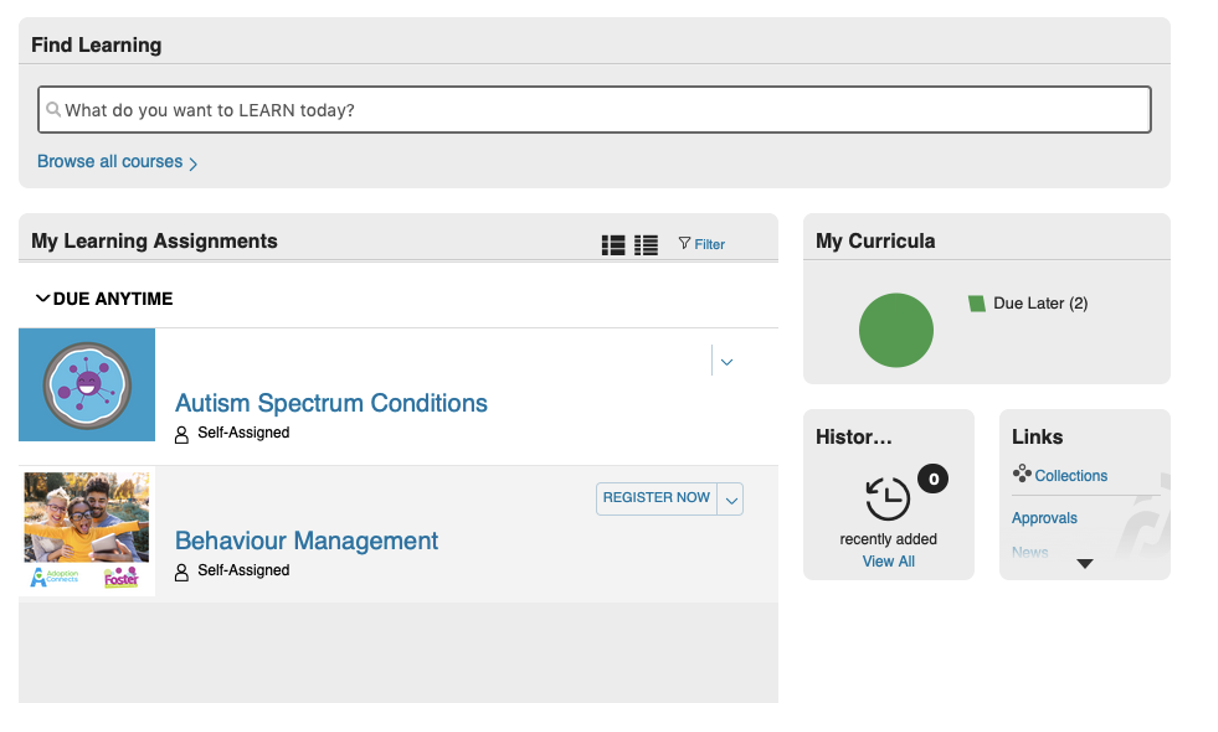The image size is (1218, 732).
Task: Click the My Learning Assignments heading
Action: pyautogui.click(x=154, y=241)
